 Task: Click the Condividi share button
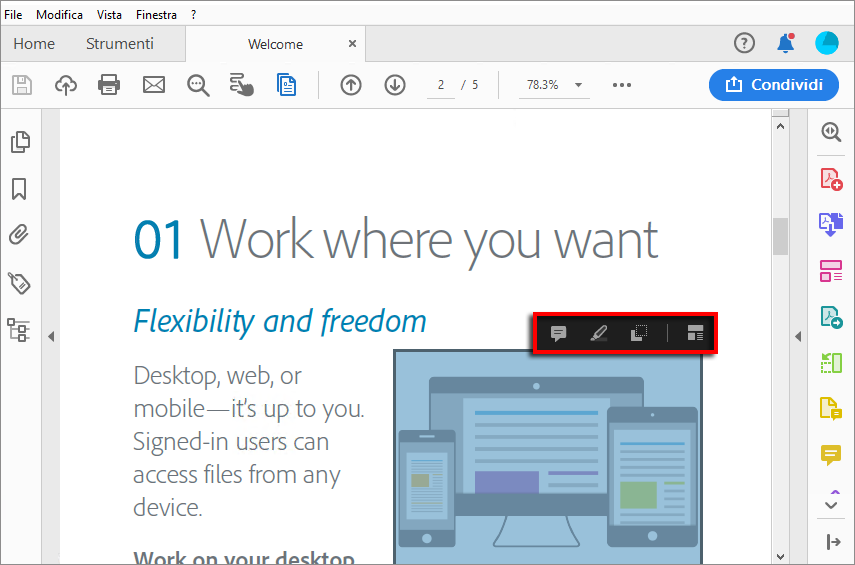coord(774,85)
